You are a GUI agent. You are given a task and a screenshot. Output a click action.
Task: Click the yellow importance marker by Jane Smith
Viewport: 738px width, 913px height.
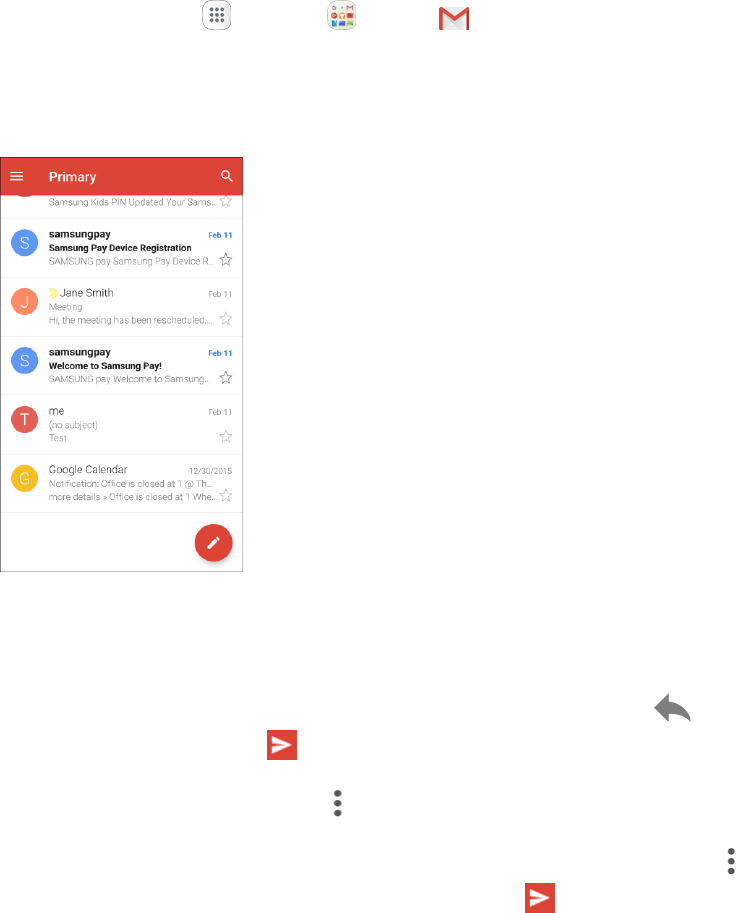pyautogui.click(x=53, y=293)
